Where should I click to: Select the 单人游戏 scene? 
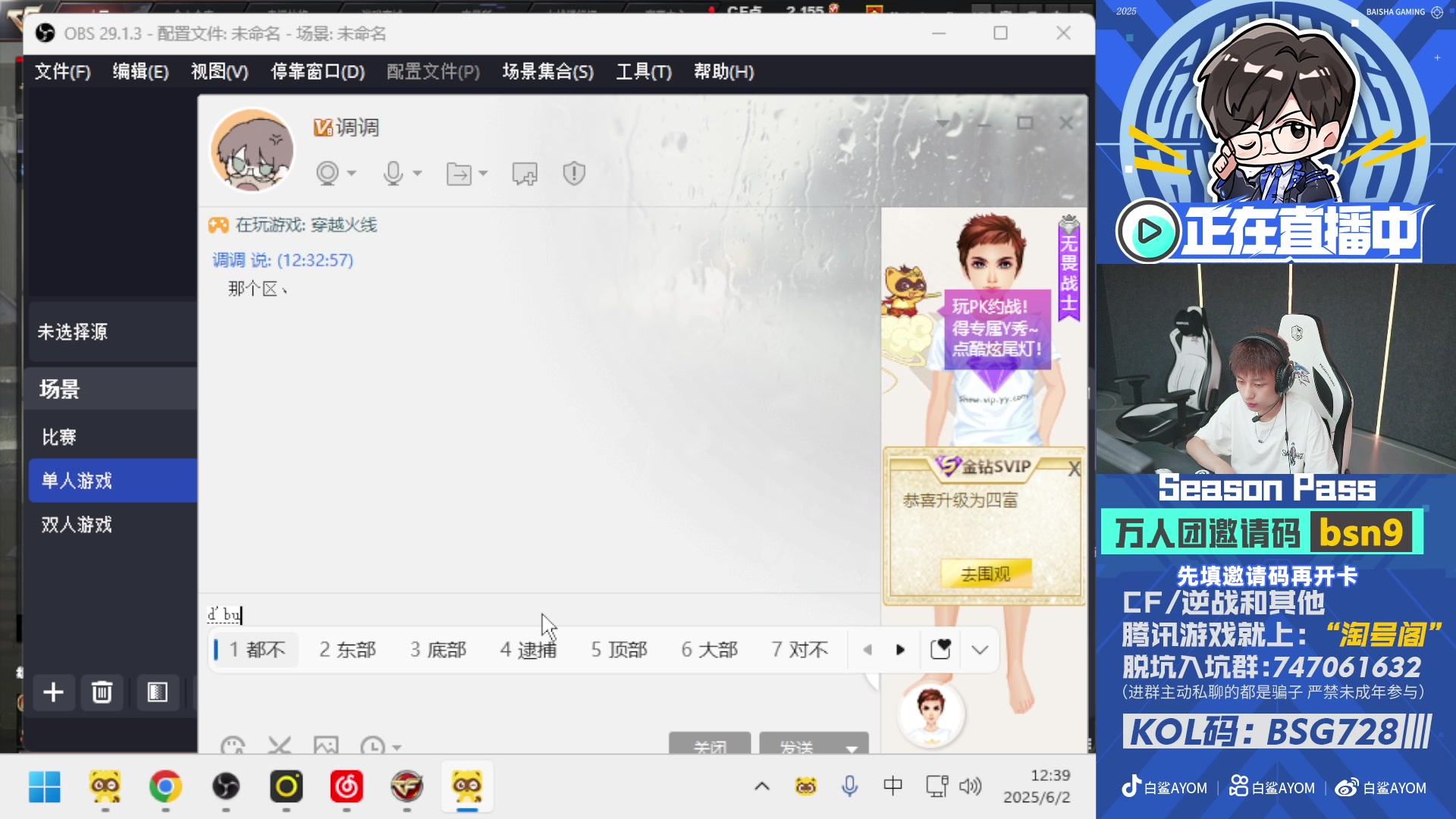pos(113,481)
